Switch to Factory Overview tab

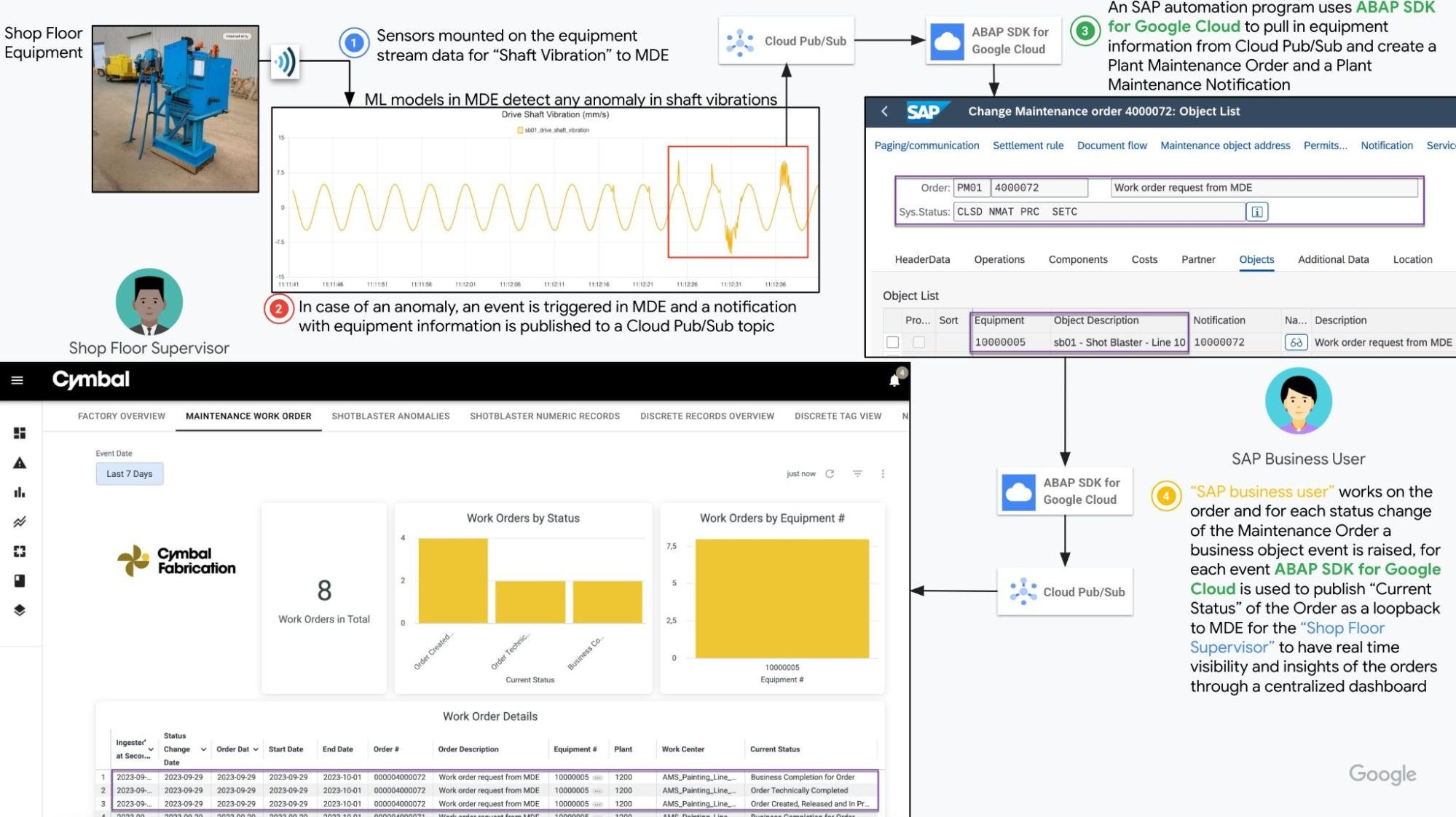122,417
